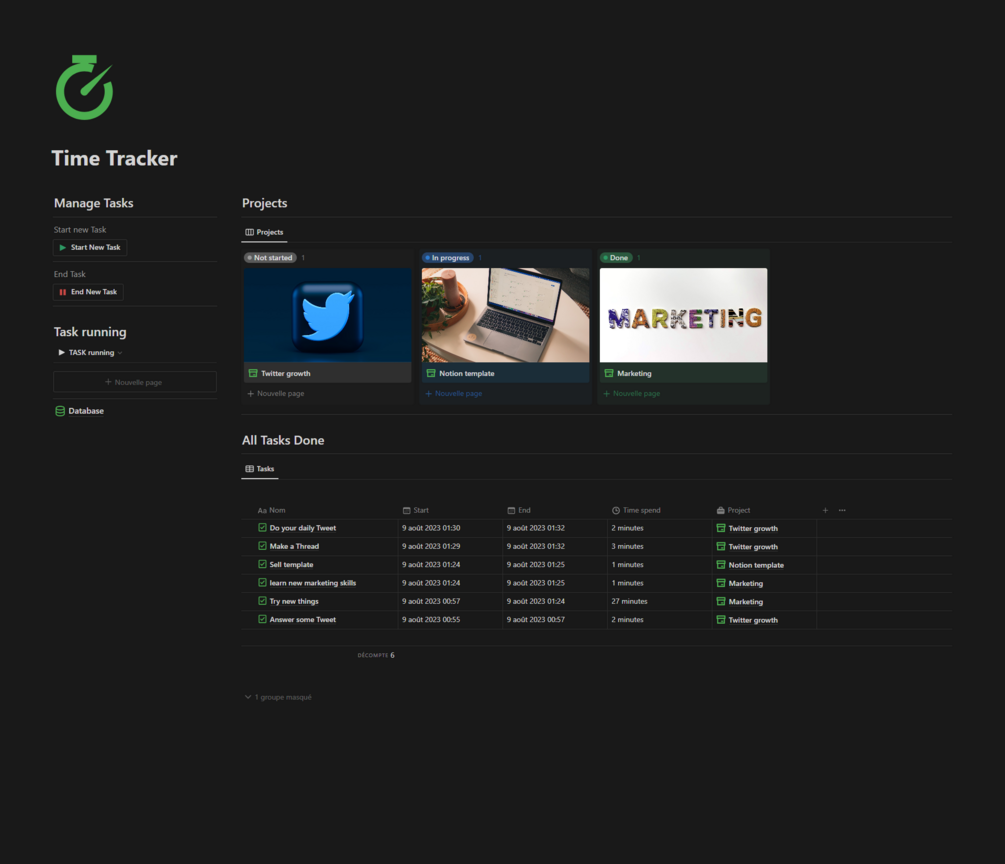Viewport: 1005px width, 864px height.
Task: Click the Database icon in sidebar
Action: [x=60, y=411]
